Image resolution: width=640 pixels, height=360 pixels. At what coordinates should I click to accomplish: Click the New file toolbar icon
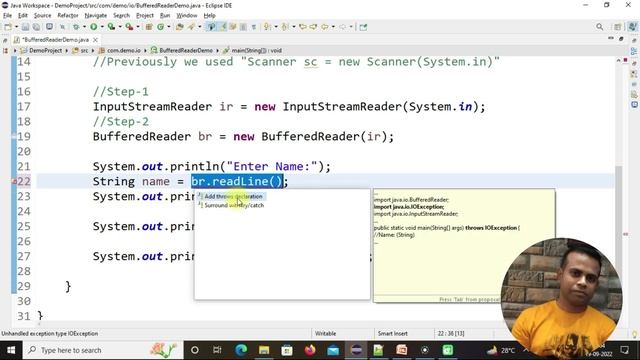tap(8, 27)
